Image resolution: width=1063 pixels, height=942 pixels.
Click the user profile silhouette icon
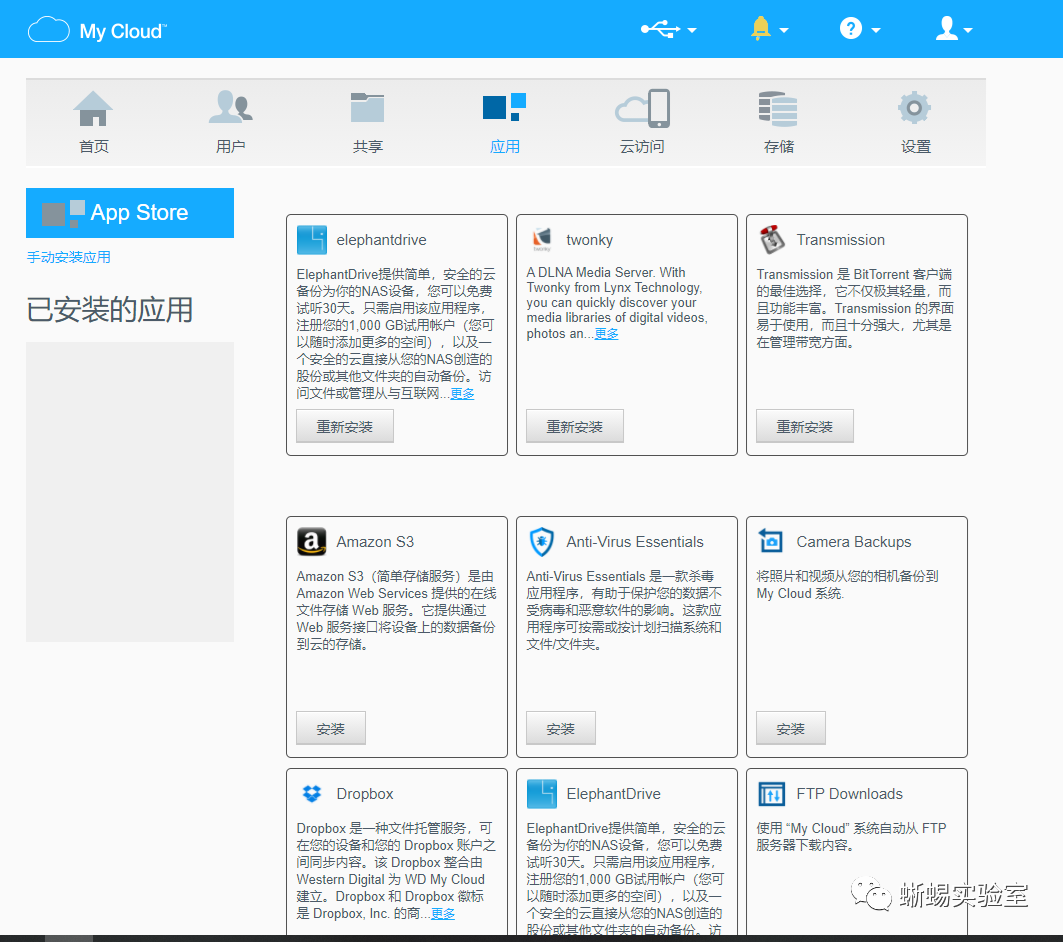click(946, 28)
